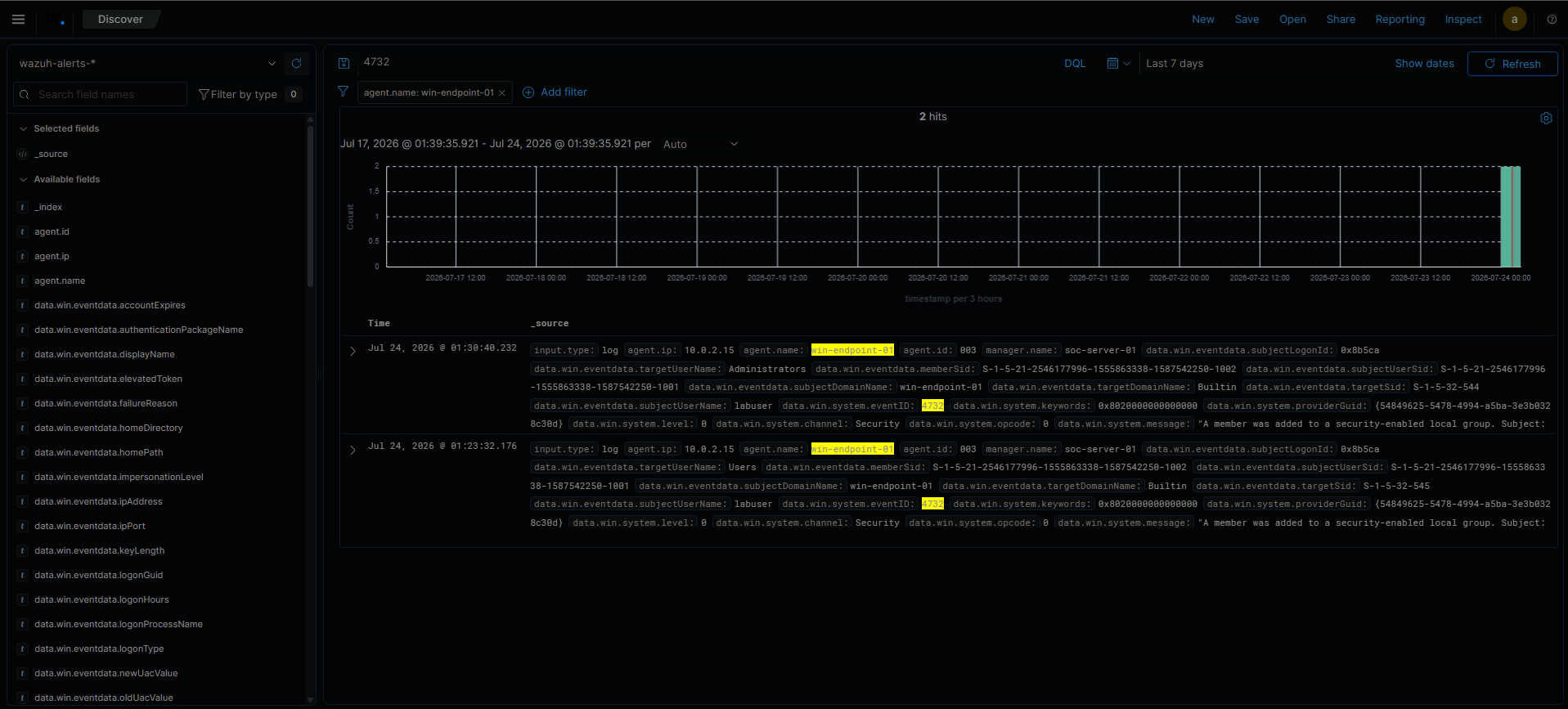Switch query language via DQL
The width and height of the screenshot is (1568, 709).
pos(1075,63)
